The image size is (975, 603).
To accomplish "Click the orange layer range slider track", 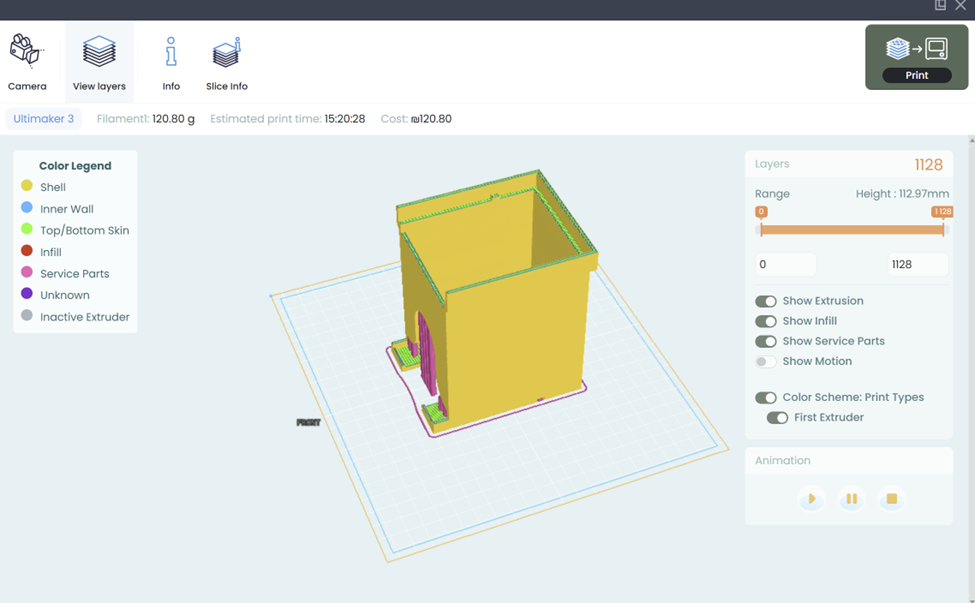I will point(852,229).
